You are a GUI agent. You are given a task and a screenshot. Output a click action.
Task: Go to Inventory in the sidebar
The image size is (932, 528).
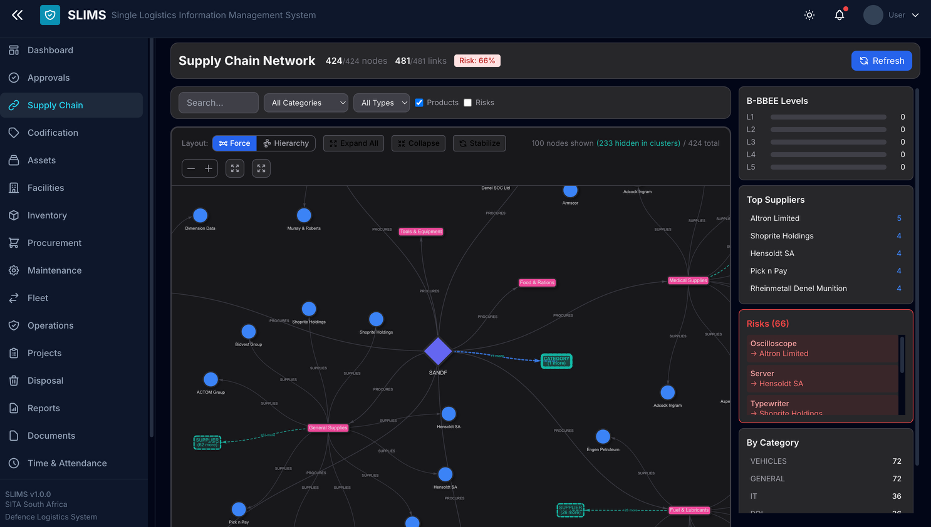click(x=48, y=215)
